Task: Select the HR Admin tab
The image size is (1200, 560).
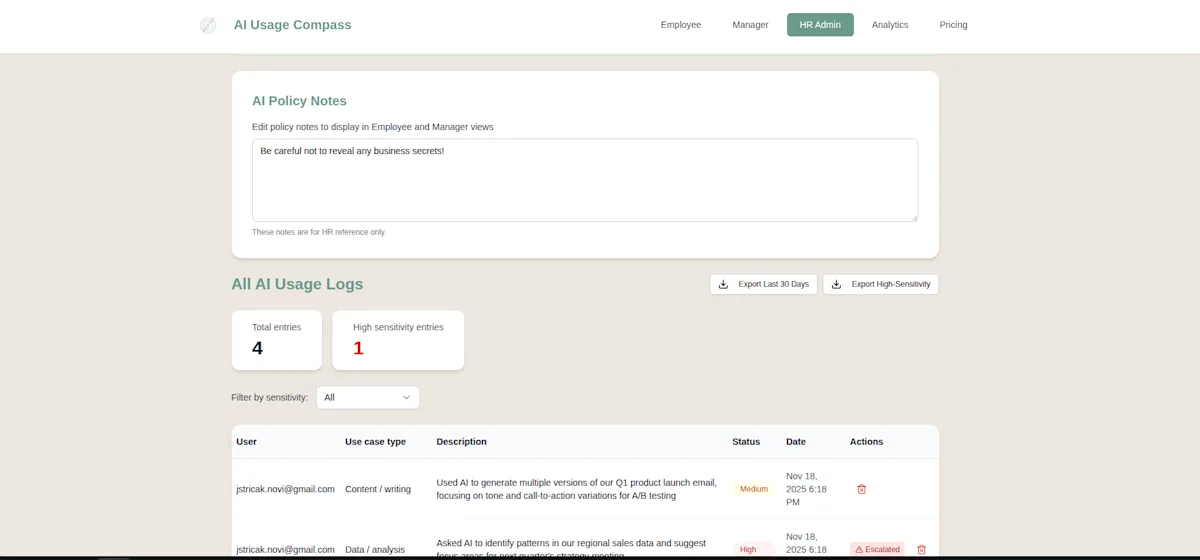Action: coord(820,25)
